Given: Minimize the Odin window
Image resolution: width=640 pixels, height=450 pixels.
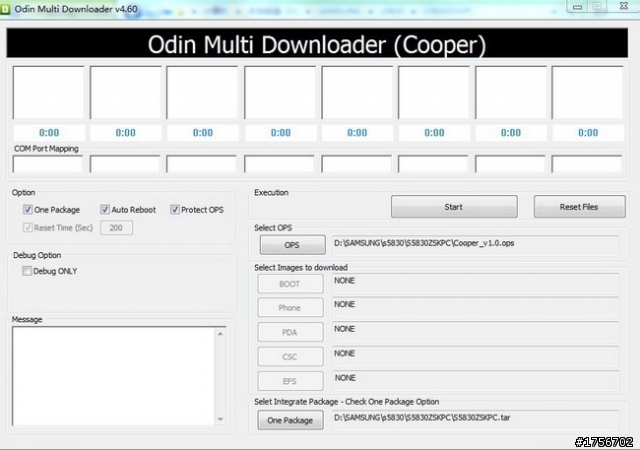Looking at the screenshot, I should coord(577,7).
